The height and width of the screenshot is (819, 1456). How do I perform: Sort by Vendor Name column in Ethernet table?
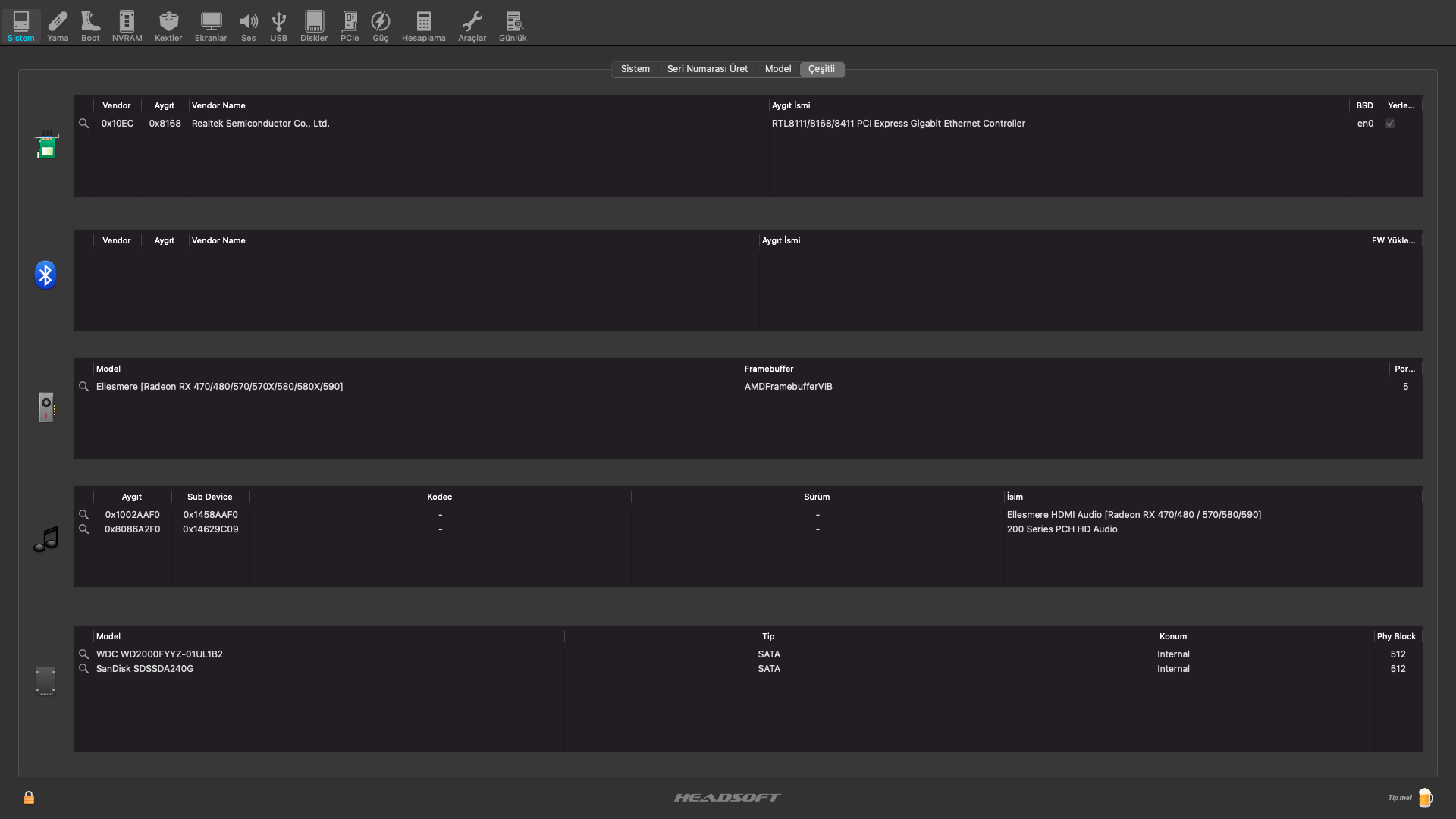pyautogui.click(x=218, y=106)
